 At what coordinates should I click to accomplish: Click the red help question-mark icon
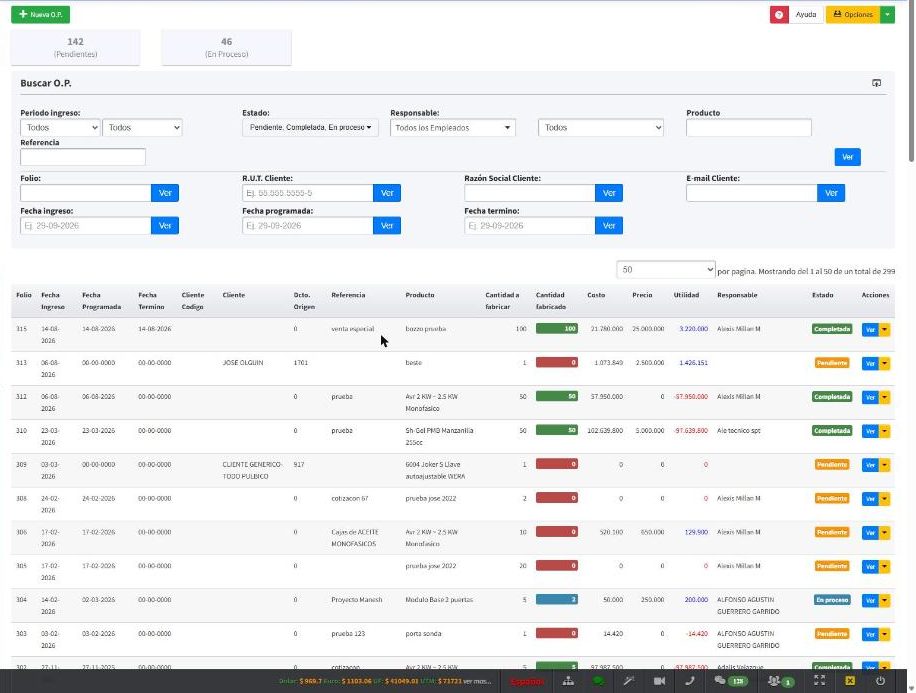coord(779,15)
